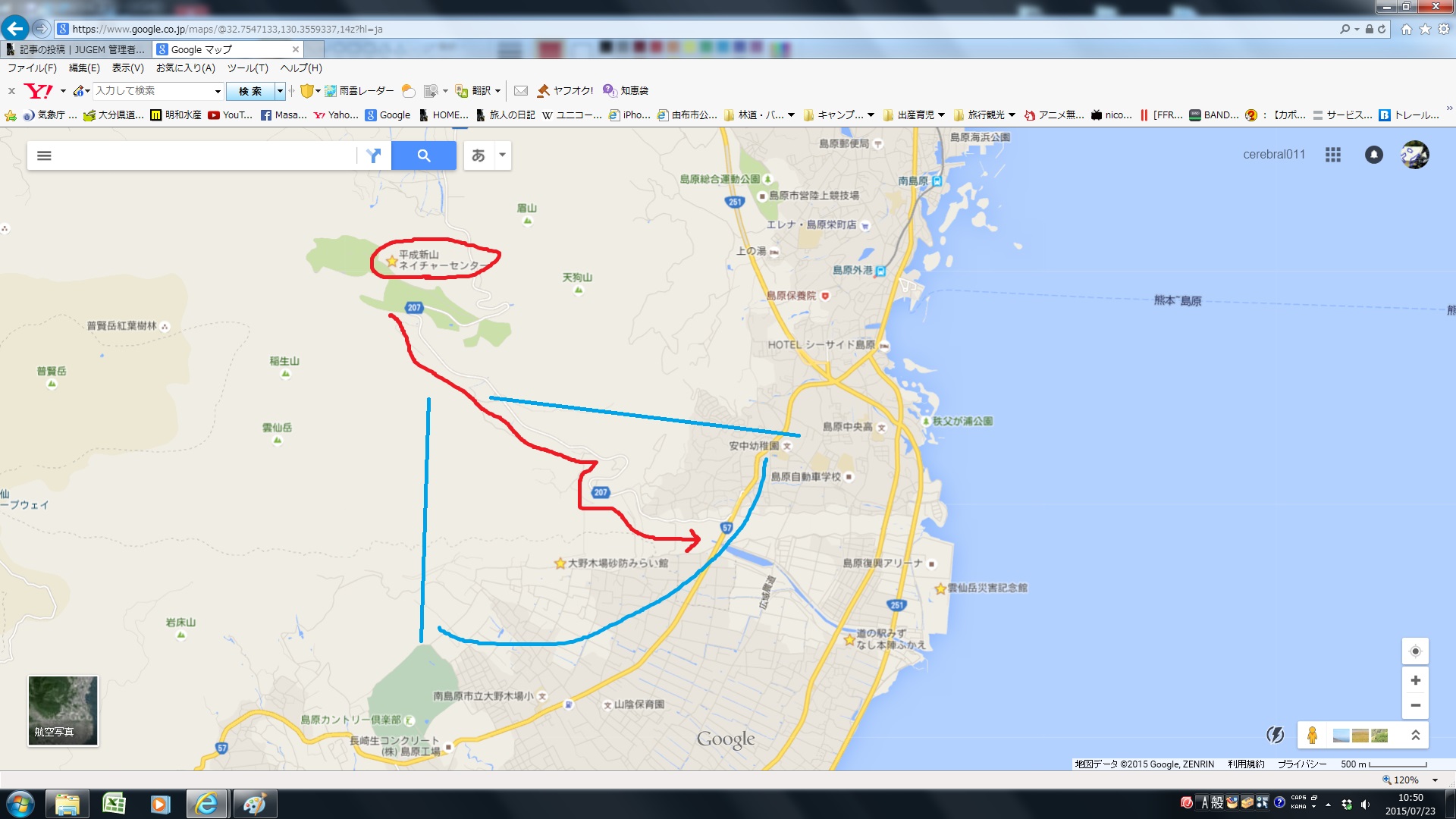The height and width of the screenshot is (819, 1456).
Task: Click the Lite mode lightning icon
Action: (1276, 735)
